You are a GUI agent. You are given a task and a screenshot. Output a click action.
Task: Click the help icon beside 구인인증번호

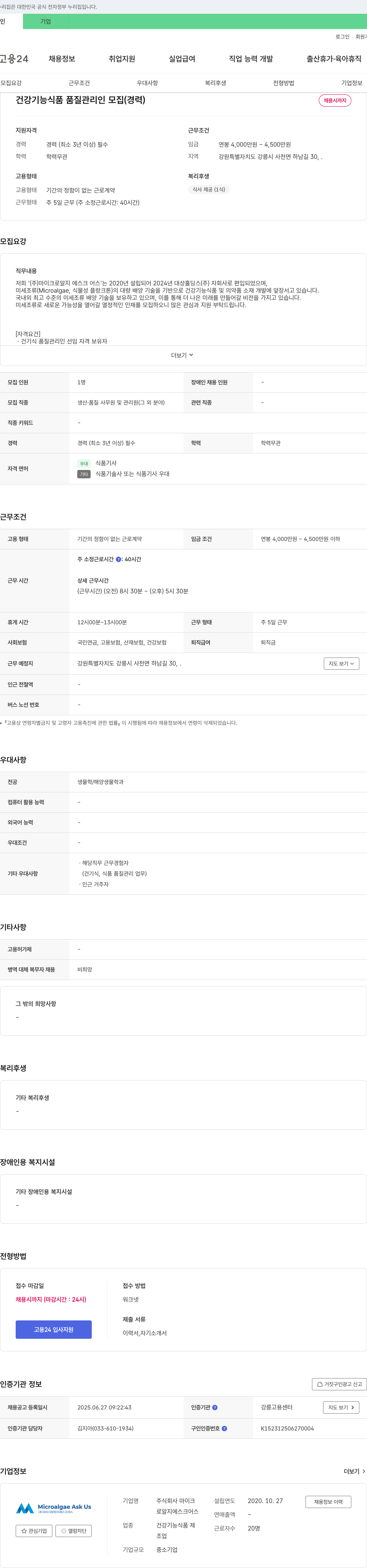click(x=224, y=1428)
